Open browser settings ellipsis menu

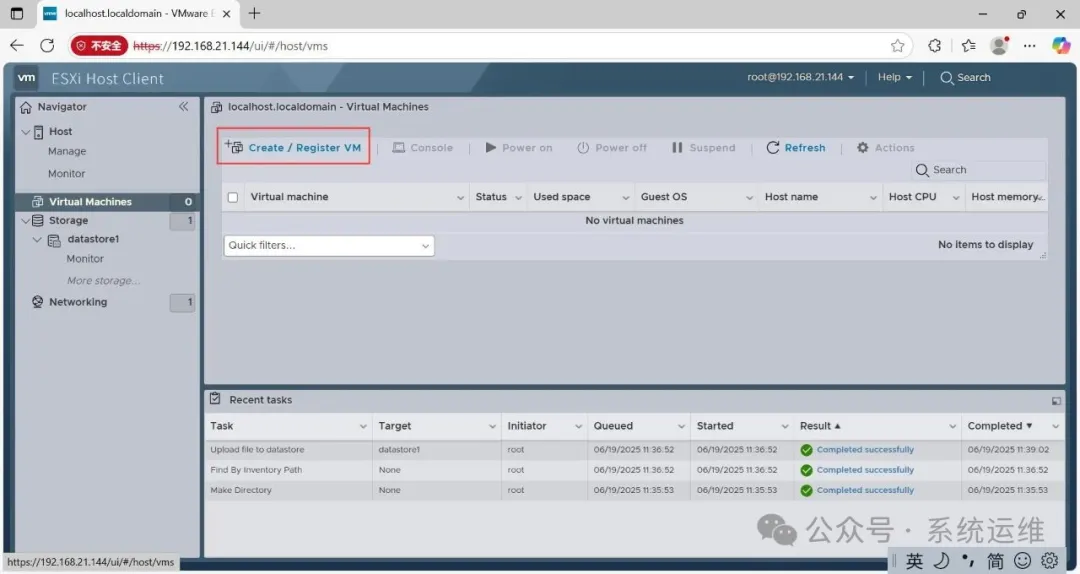(1029, 45)
